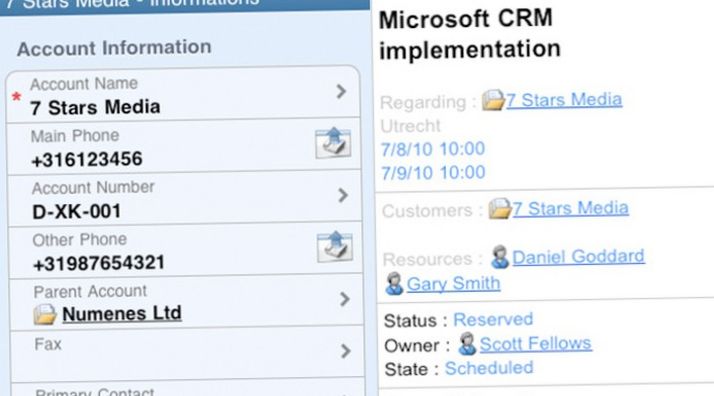The width and height of the screenshot is (714, 396).
Task: Click folder icon beside Numenes Ltd
Action: pyautogui.click(x=45, y=315)
